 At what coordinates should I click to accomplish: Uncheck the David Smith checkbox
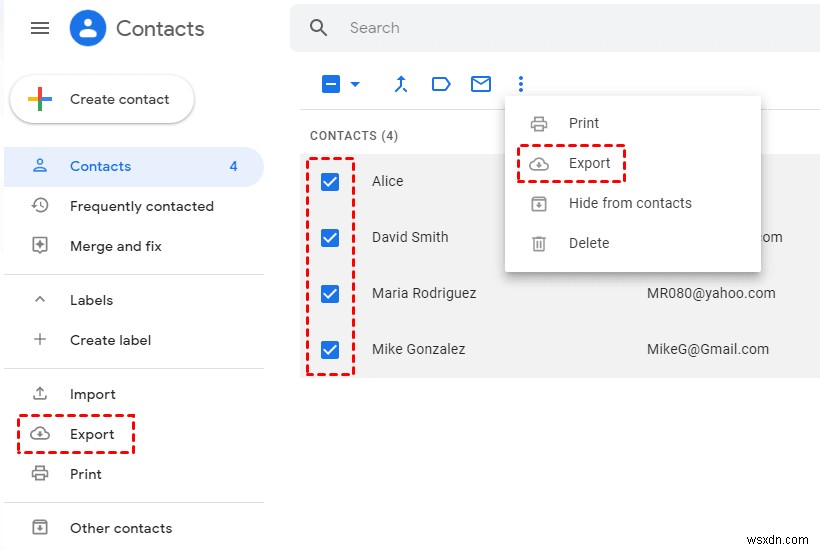coord(330,237)
